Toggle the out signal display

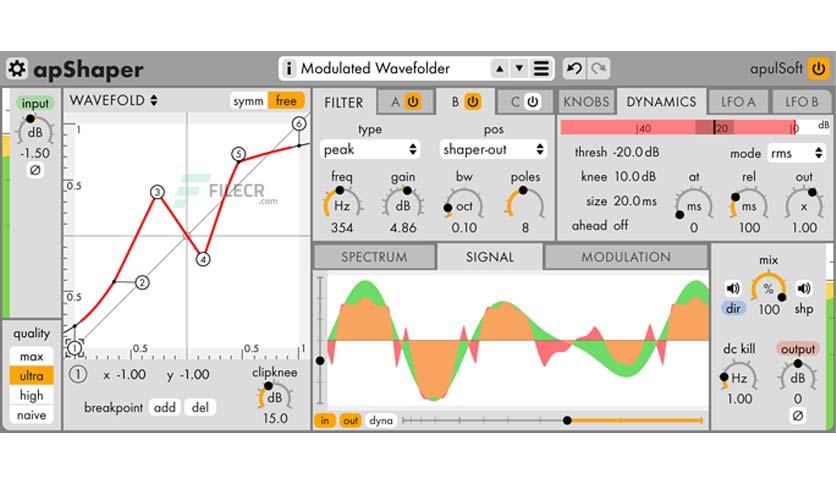350,421
